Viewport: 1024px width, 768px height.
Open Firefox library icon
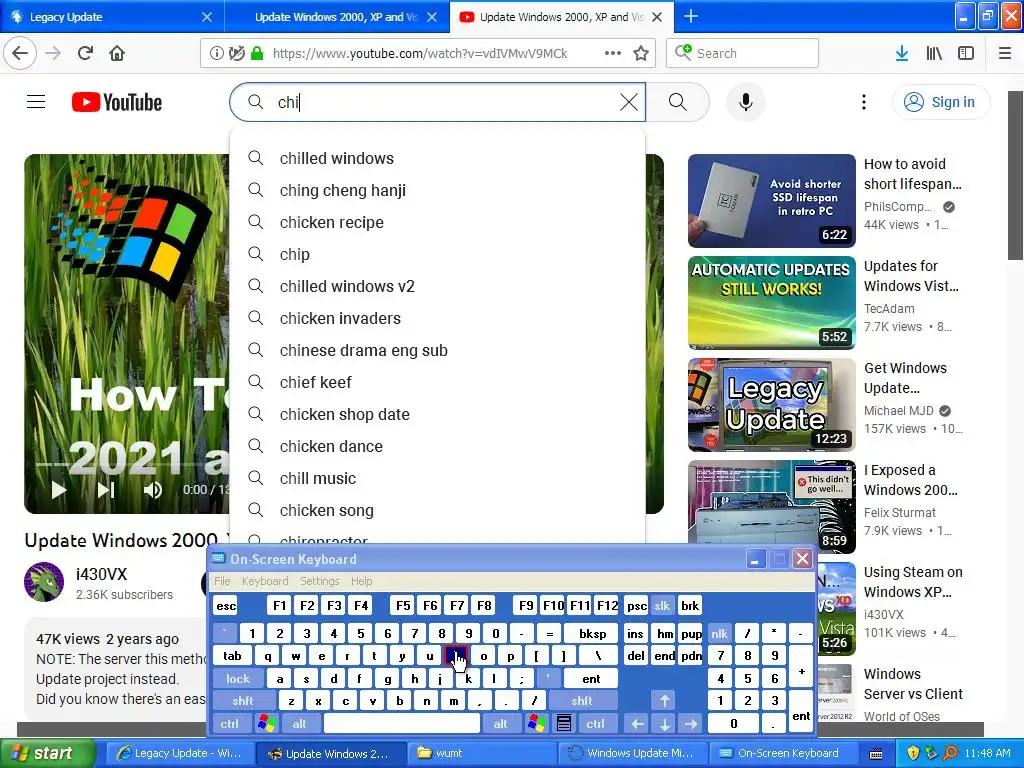click(934, 53)
